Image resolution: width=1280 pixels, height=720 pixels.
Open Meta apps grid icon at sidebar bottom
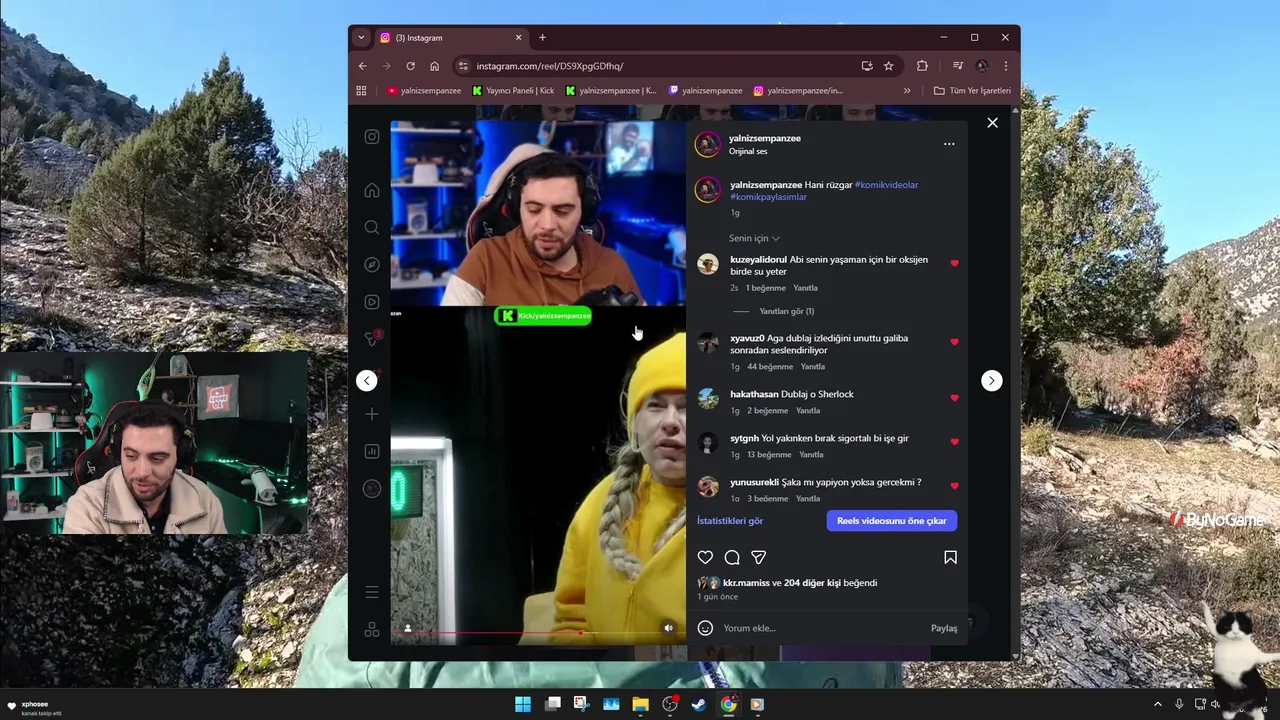372,629
